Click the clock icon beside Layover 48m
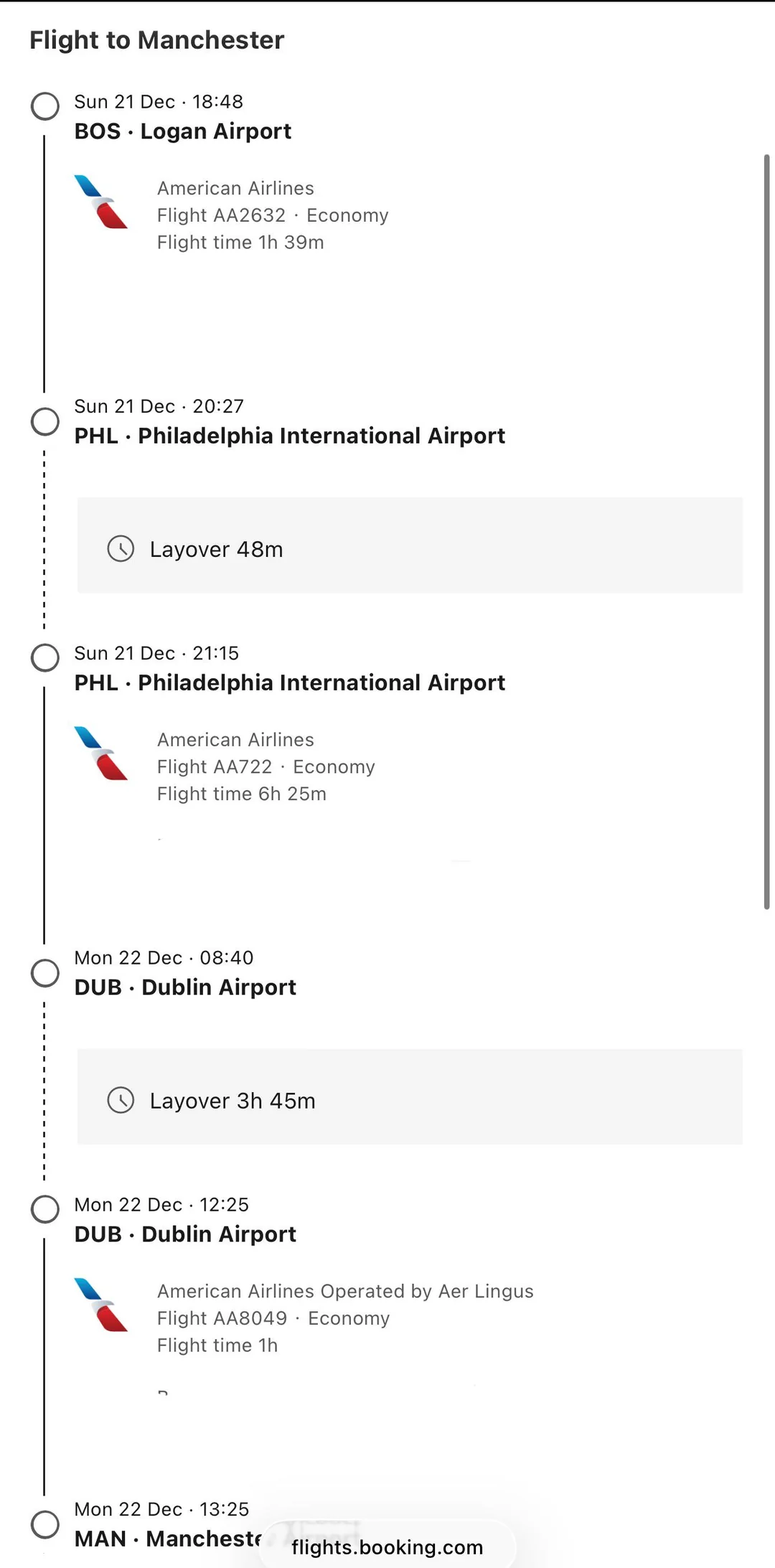 tap(121, 549)
